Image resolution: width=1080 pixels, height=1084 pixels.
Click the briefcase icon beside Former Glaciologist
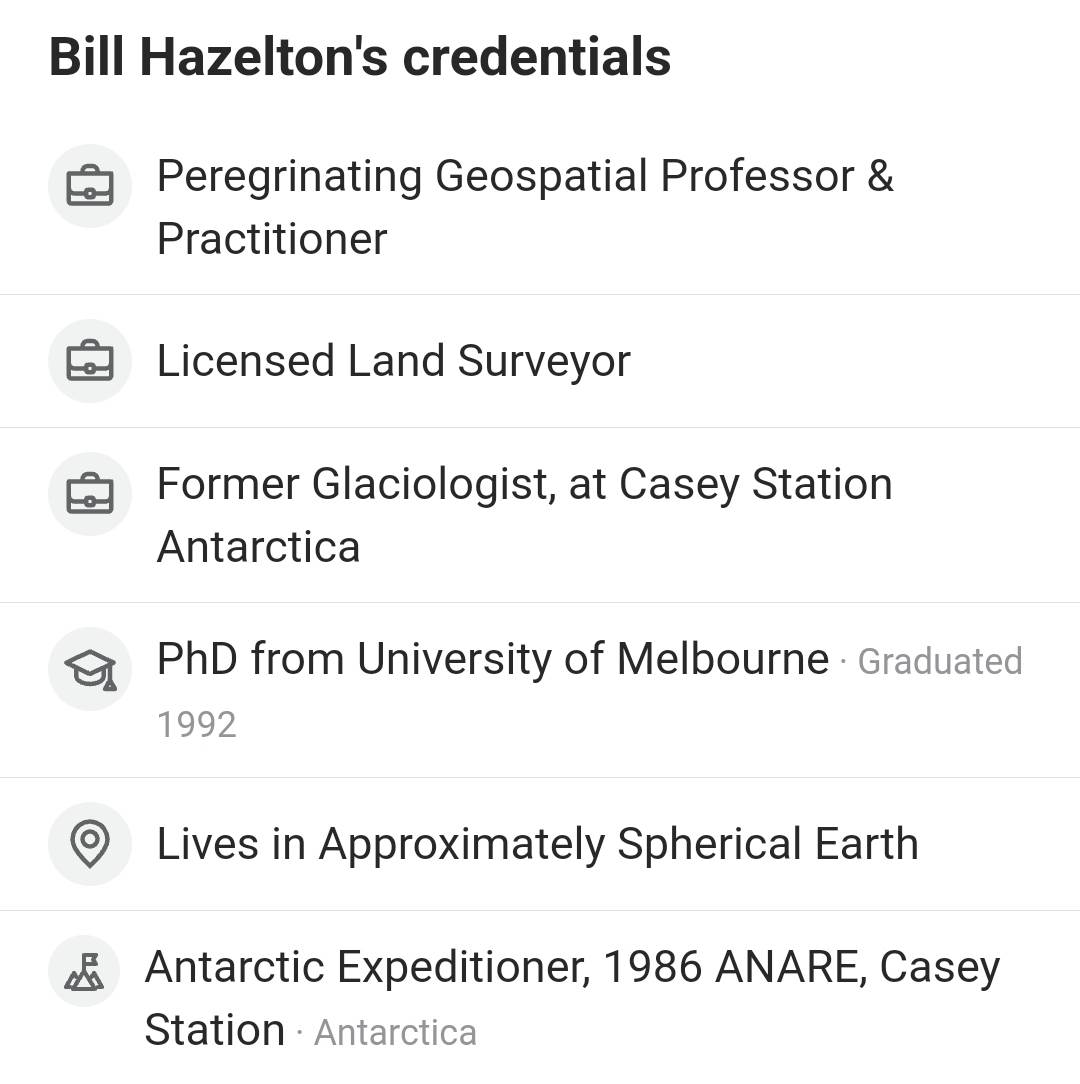point(90,494)
